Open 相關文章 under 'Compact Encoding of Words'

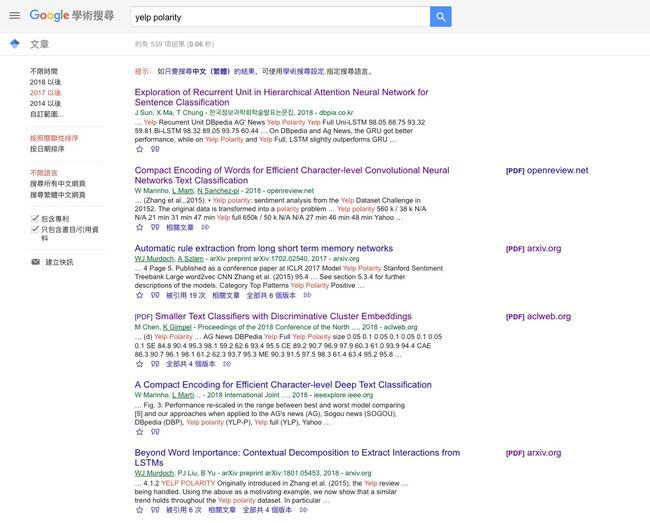pos(180,227)
